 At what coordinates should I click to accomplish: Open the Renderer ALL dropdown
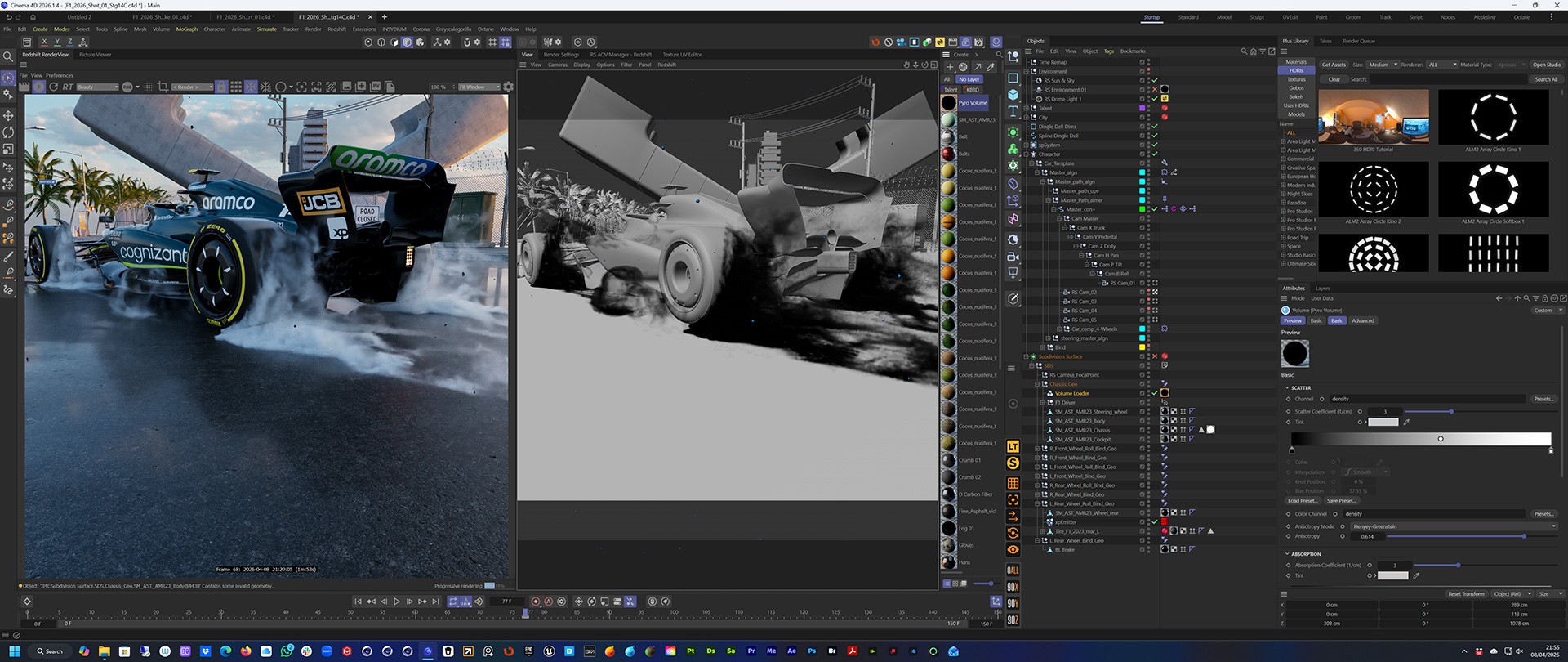(x=1441, y=65)
